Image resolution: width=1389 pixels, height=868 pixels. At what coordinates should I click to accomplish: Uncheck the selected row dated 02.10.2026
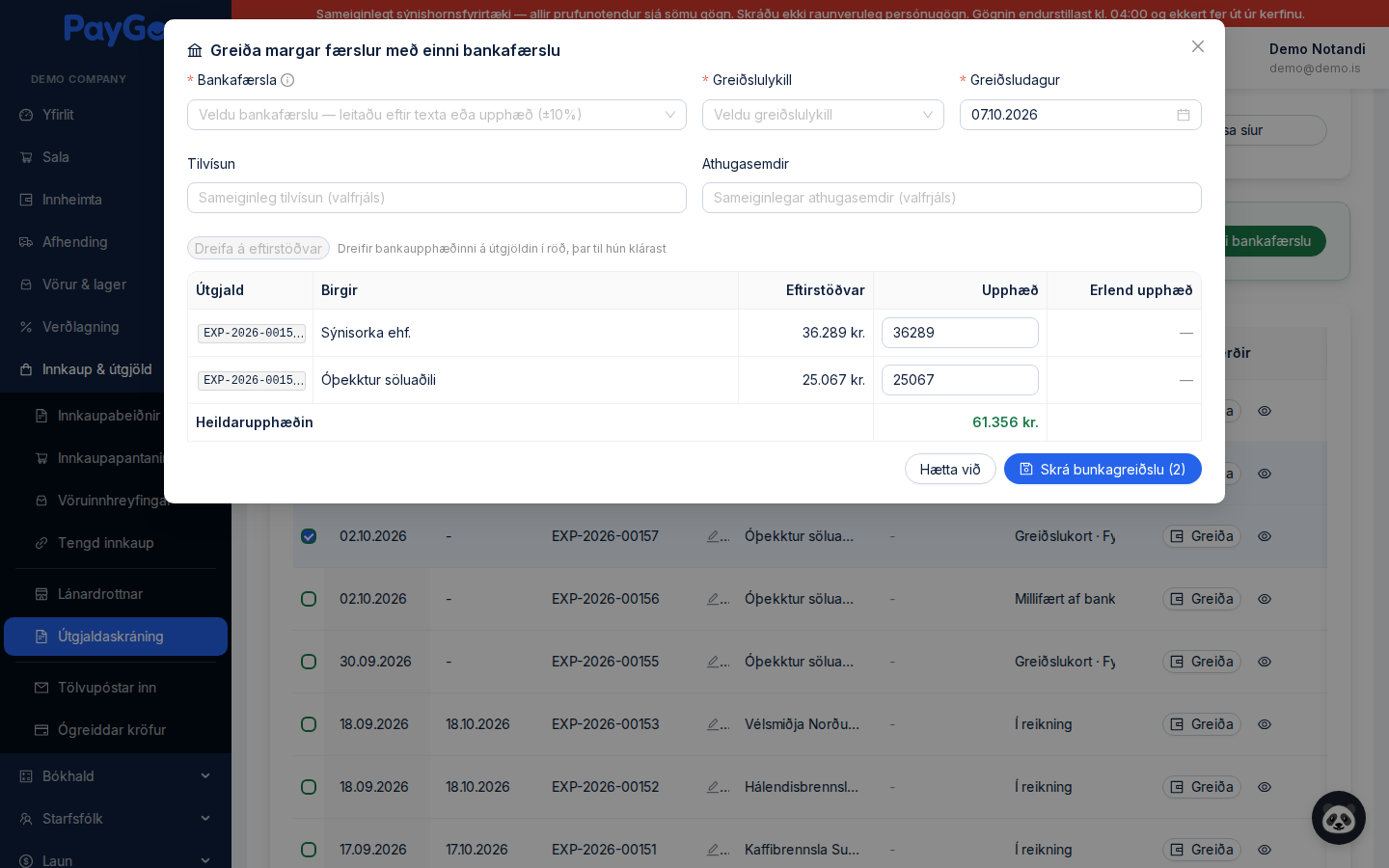pyautogui.click(x=309, y=536)
